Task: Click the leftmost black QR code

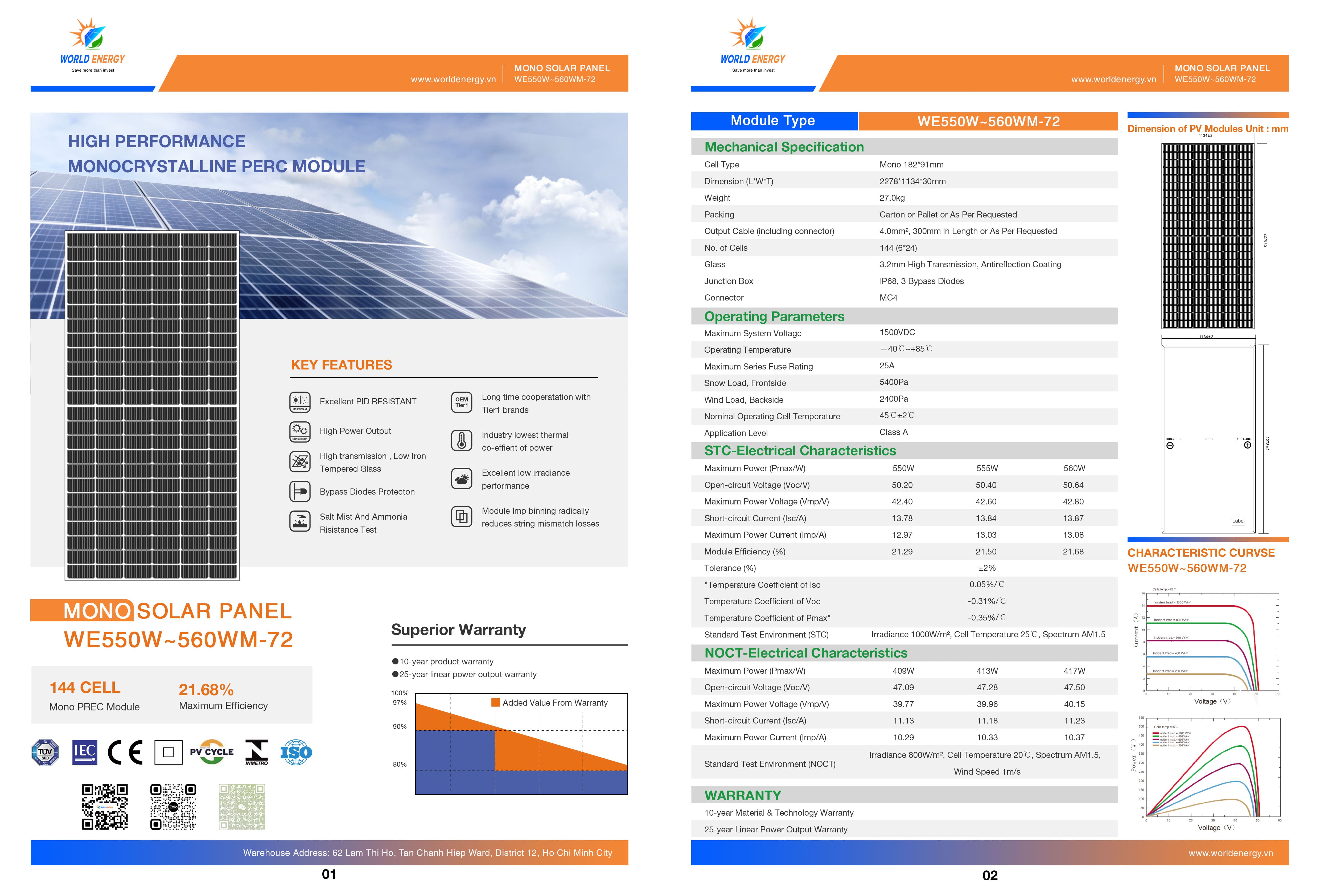Action: tap(105, 807)
